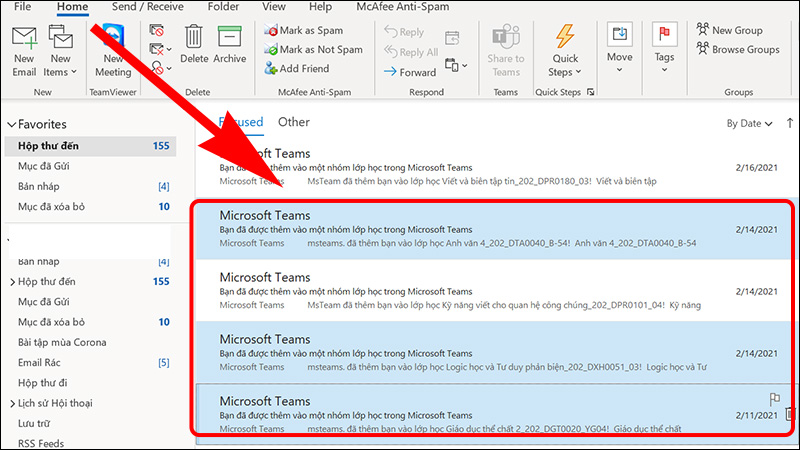Create a New Group
The height and width of the screenshot is (450, 800).
tap(730, 30)
